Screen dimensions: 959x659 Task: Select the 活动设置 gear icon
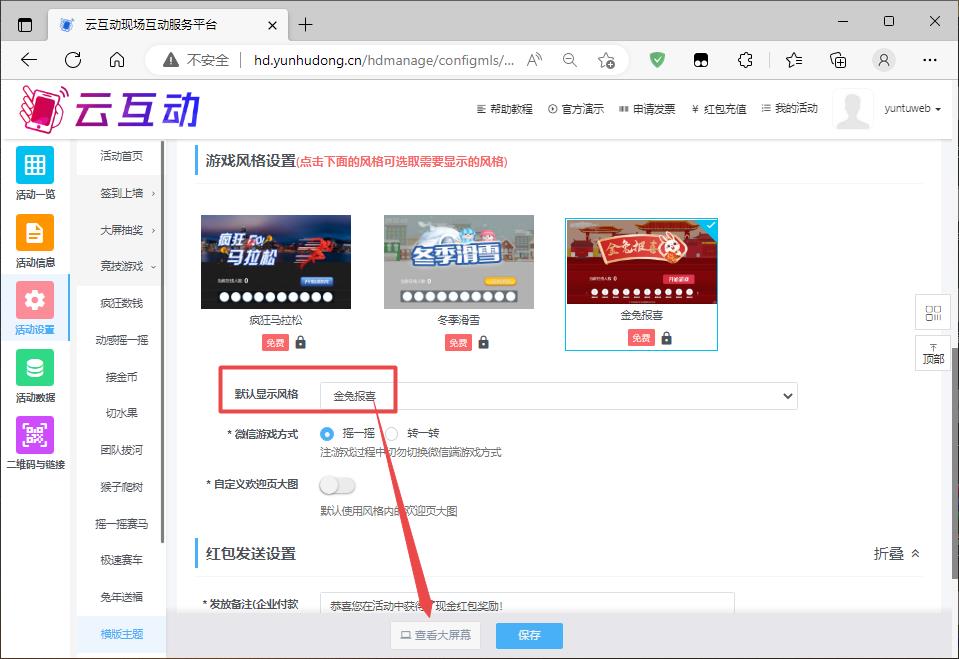point(35,300)
